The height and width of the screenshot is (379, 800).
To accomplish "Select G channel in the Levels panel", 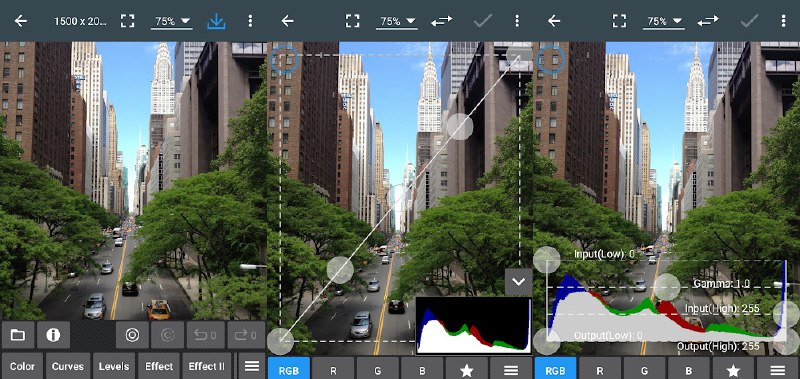I will (644, 371).
